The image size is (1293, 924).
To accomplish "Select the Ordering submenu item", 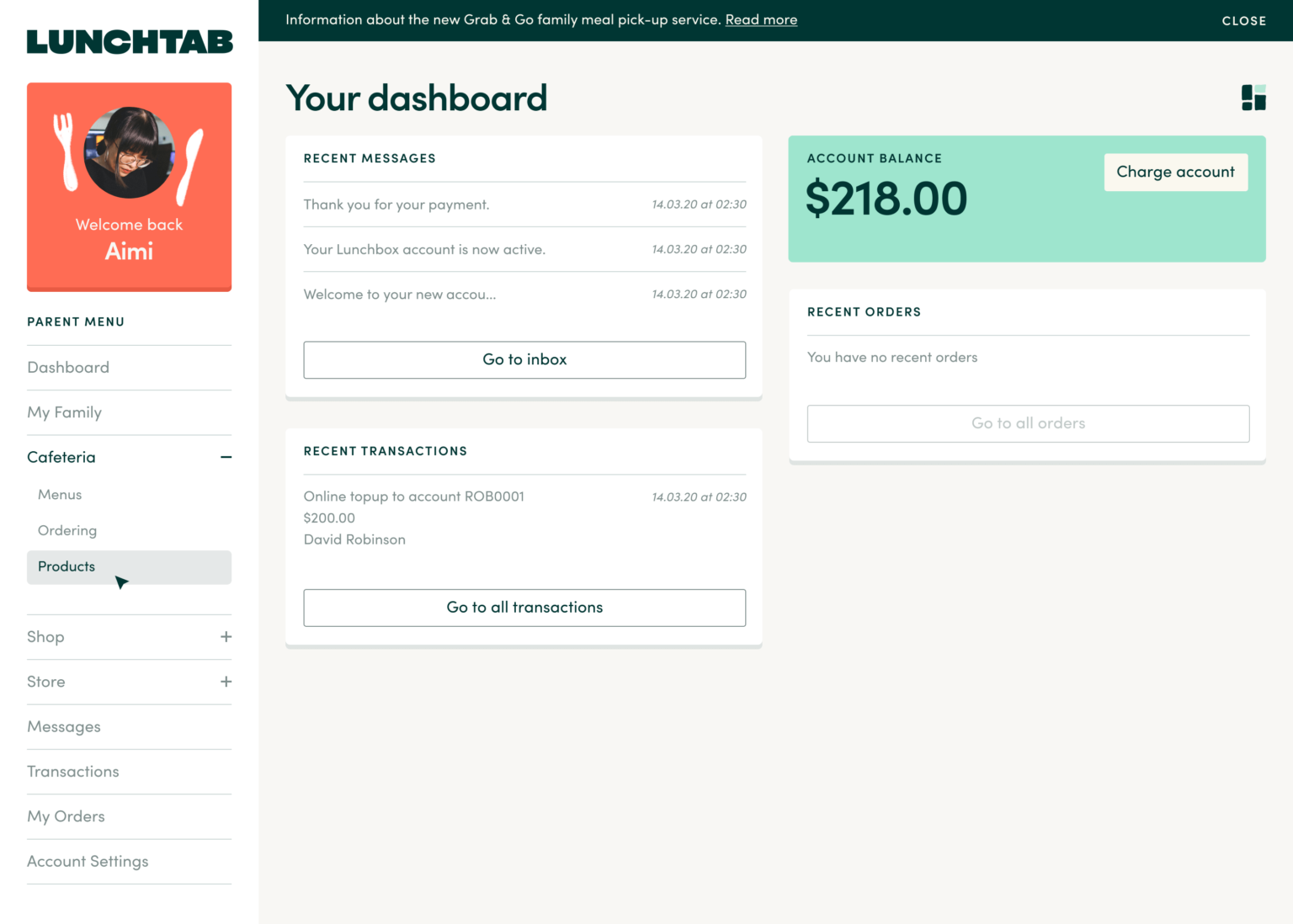I will [67, 530].
